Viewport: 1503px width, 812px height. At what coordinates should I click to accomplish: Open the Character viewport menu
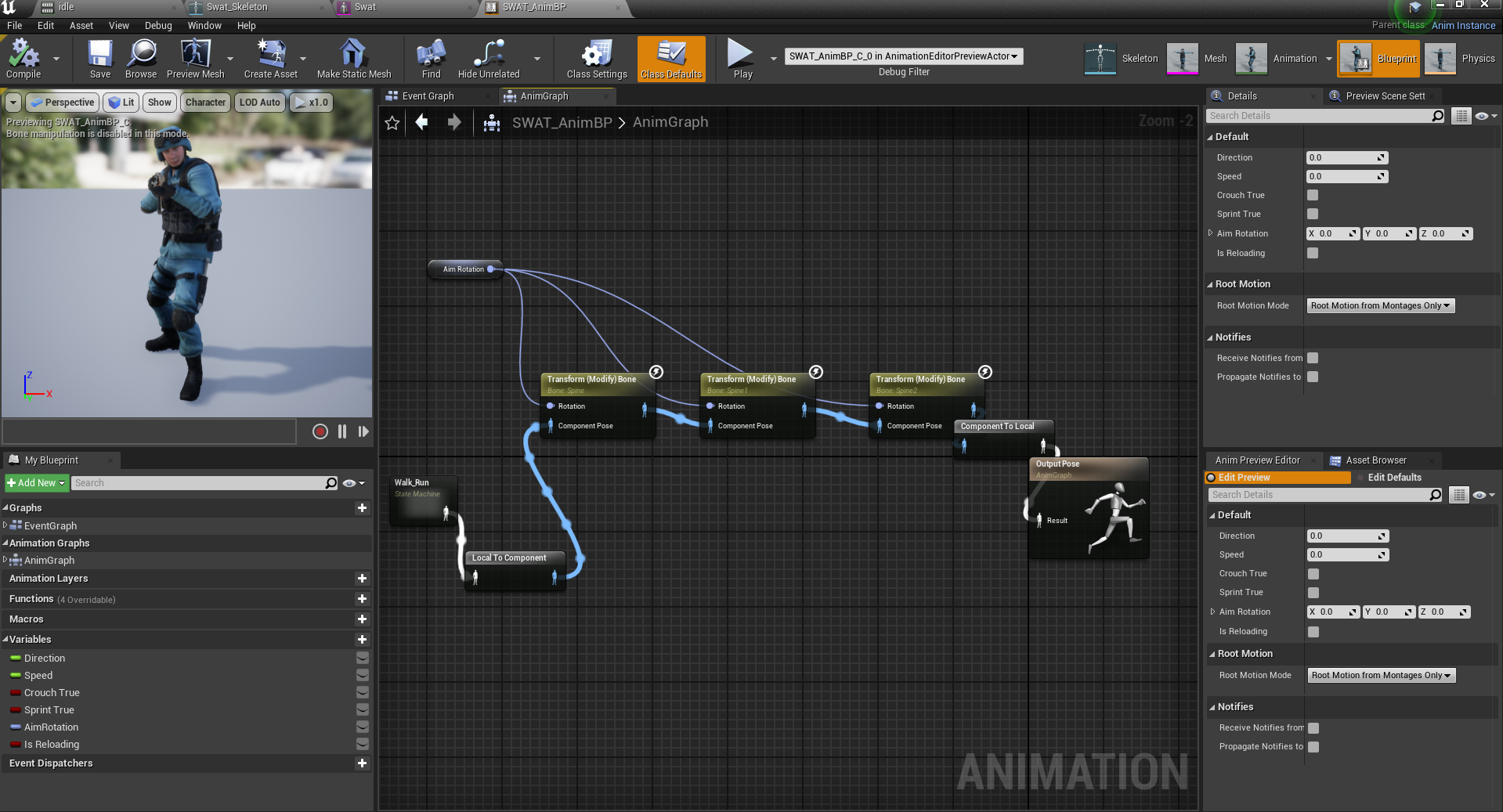click(x=205, y=103)
